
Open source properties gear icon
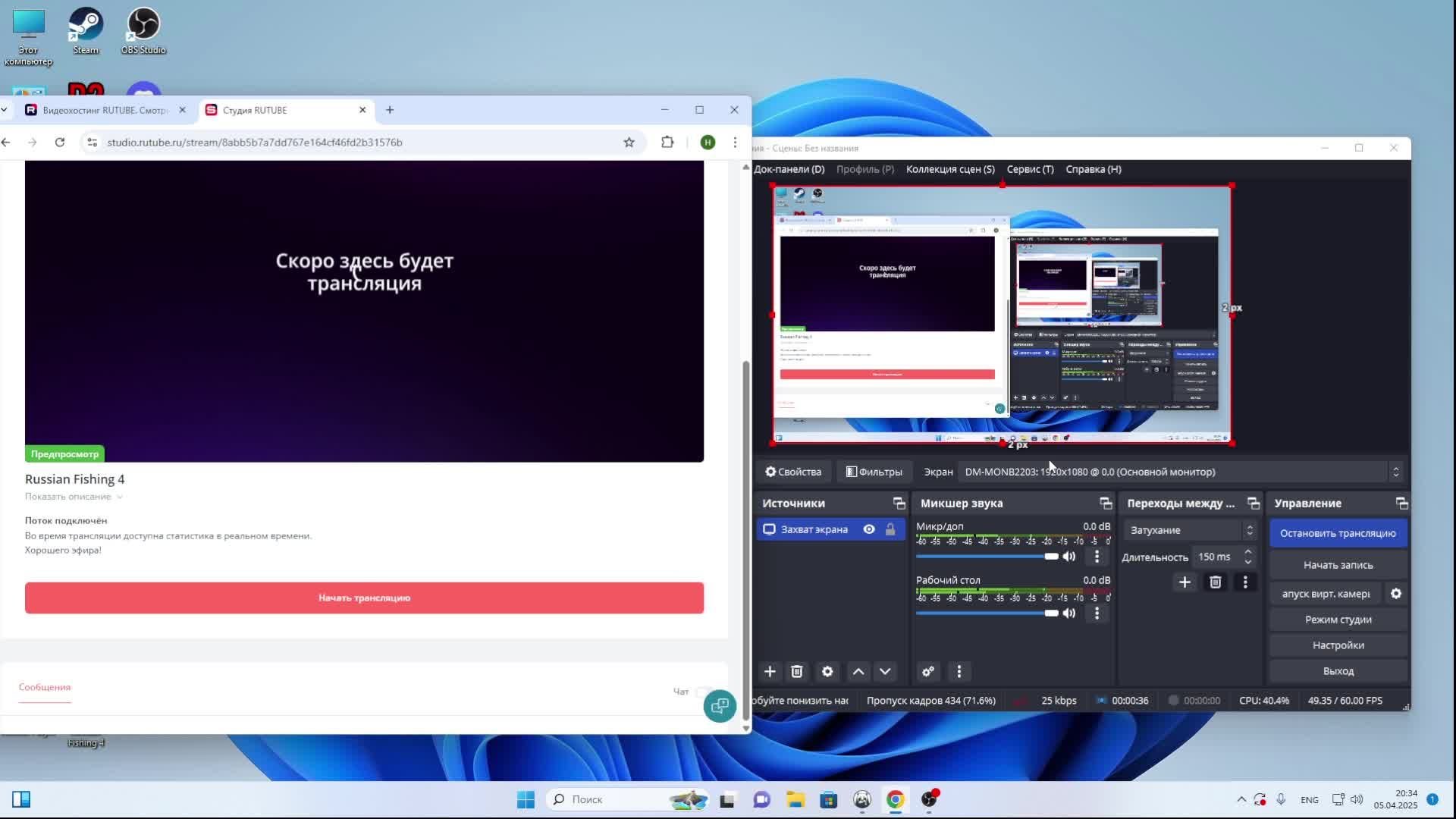pos(827,671)
